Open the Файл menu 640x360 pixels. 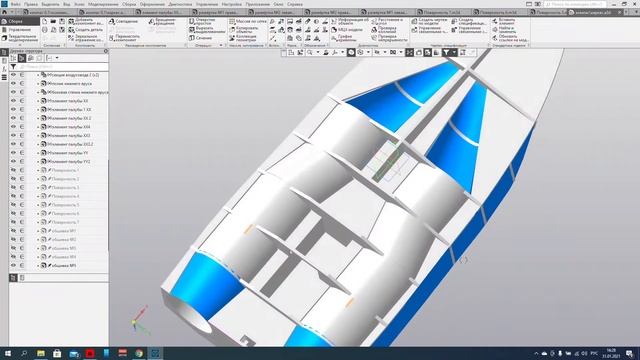coord(16,4)
